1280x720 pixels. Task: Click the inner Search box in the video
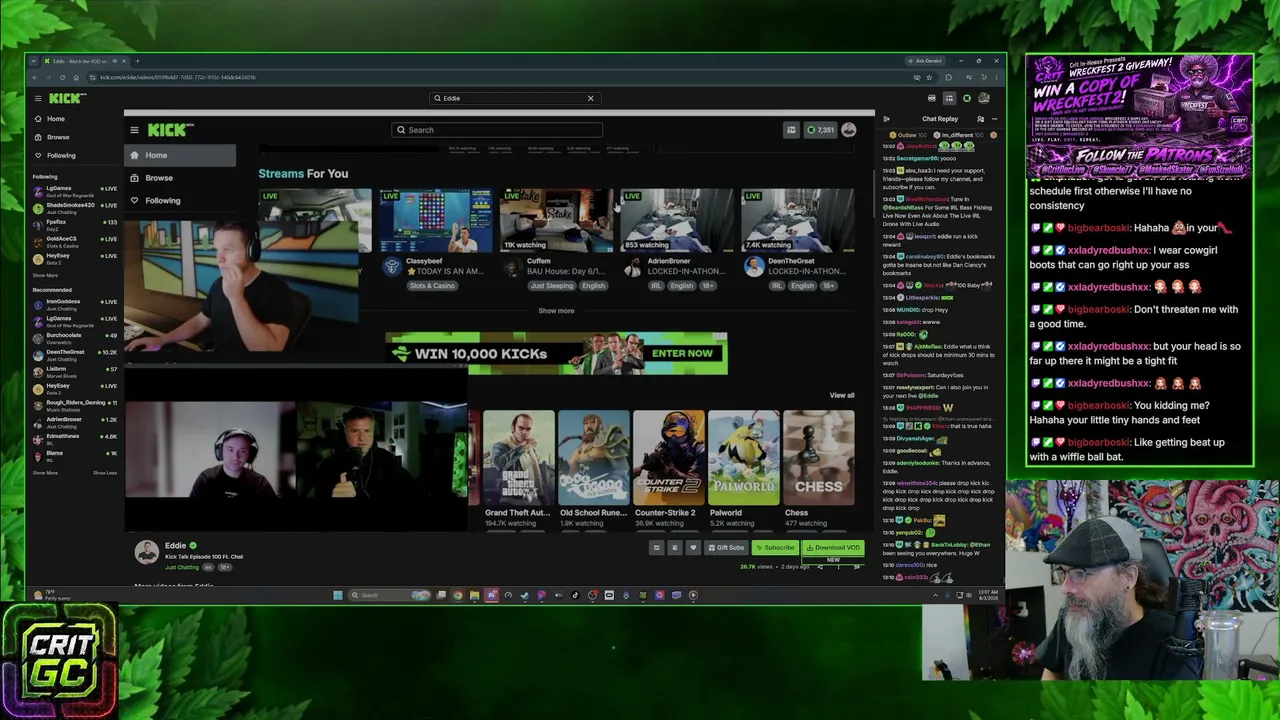coord(497,130)
